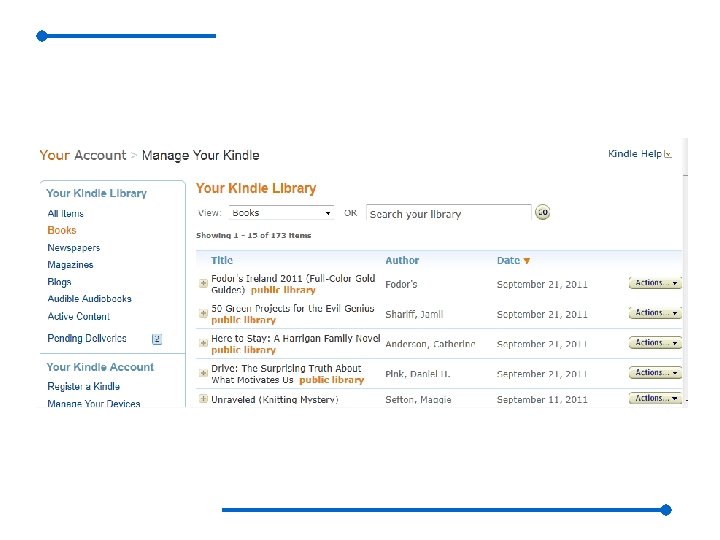Open Actions menu for Drive book
The image size is (720, 540).
pyautogui.click(x=655, y=372)
